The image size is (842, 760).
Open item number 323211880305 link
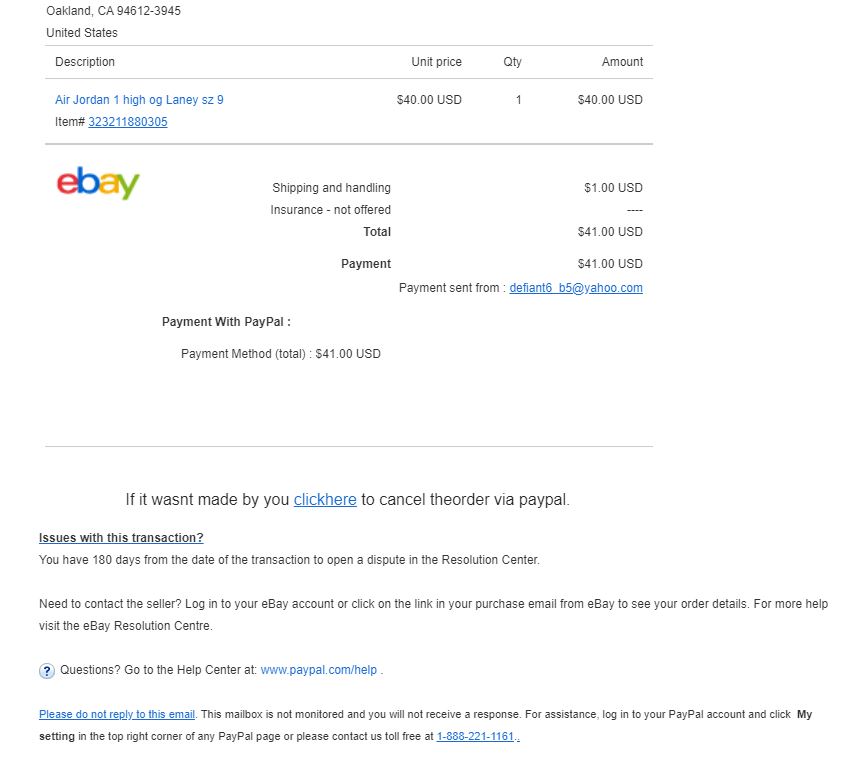128,122
